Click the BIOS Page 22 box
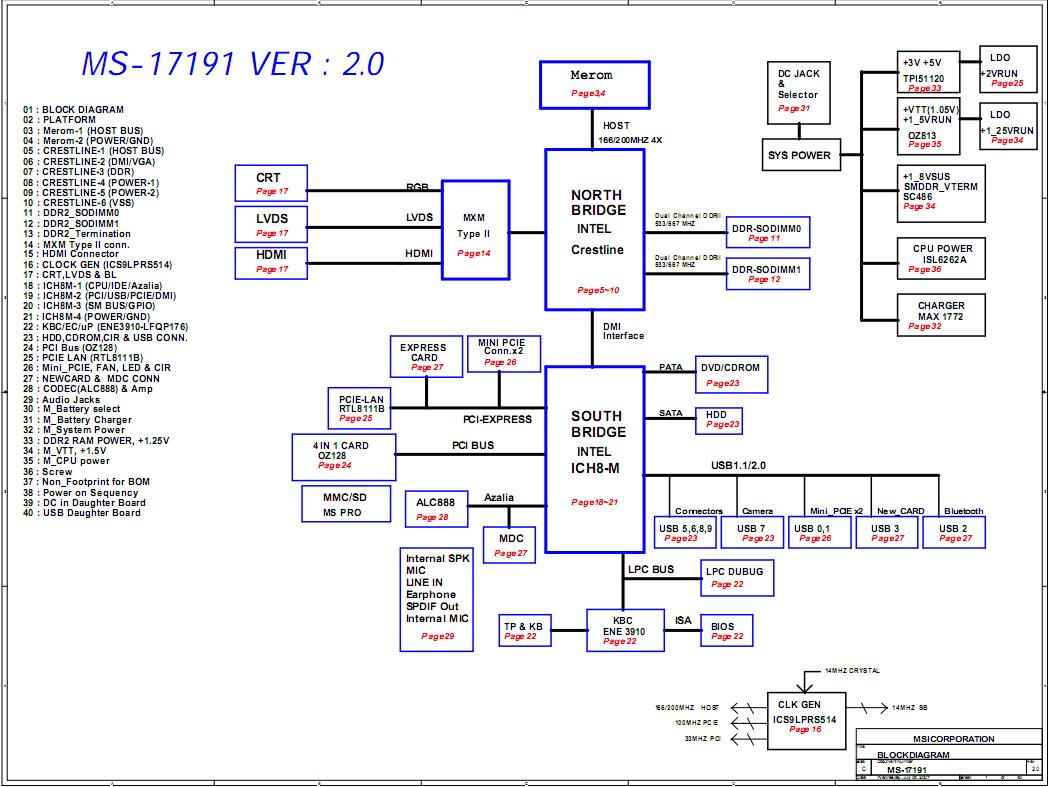The width and height of the screenshot is (1050, 787). [x=727, y=630]
